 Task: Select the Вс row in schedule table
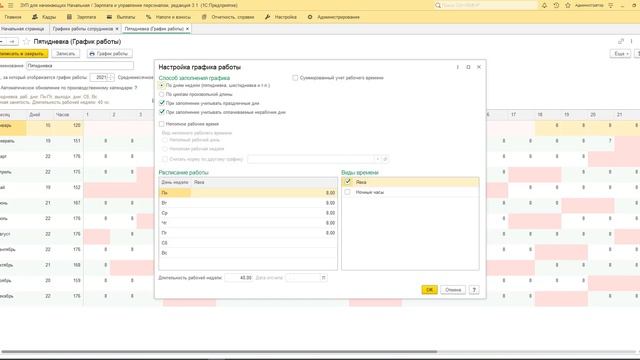(x=248, y=253)
